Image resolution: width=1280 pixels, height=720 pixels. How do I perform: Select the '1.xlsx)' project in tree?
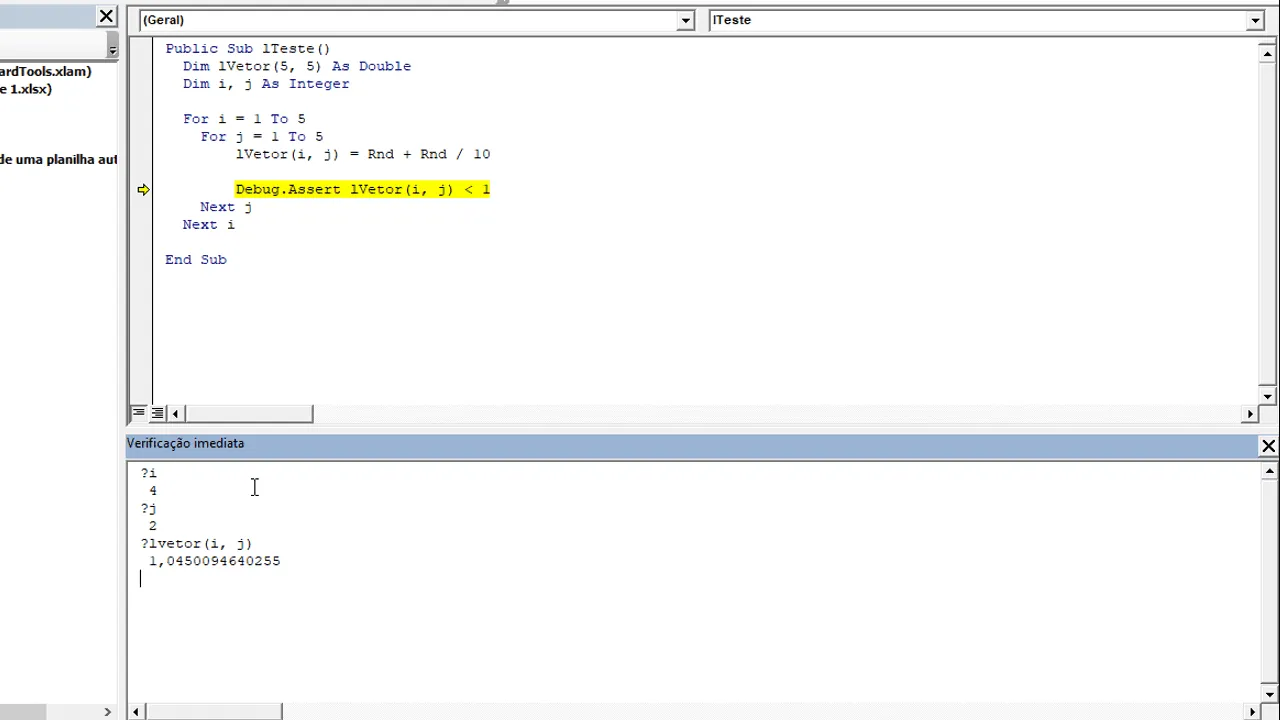click(26, 89)
